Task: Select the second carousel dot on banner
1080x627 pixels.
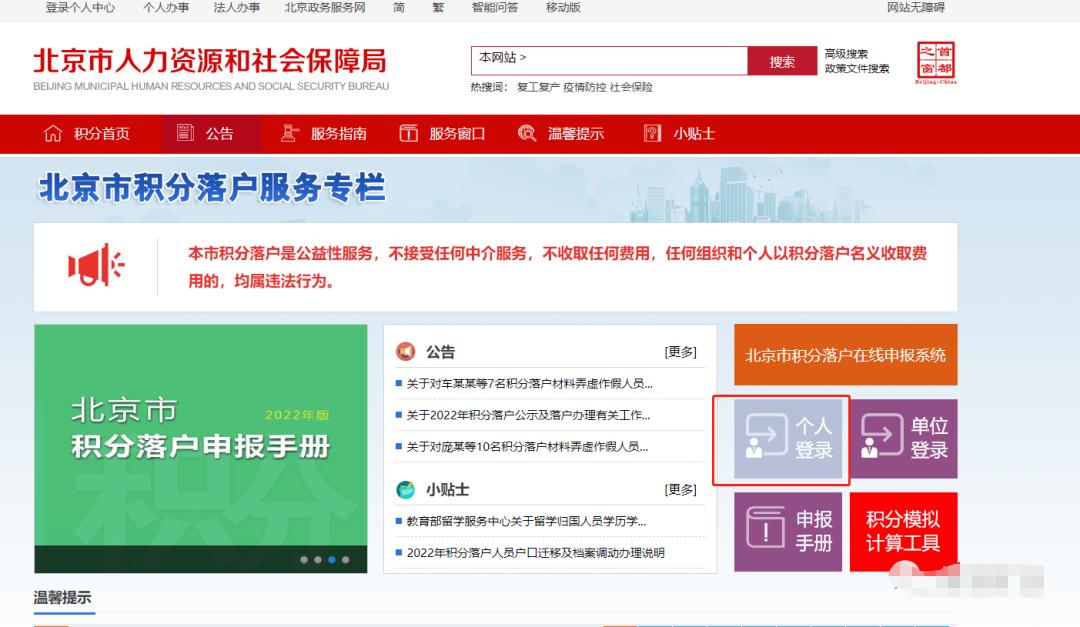Action: [318, 559]
